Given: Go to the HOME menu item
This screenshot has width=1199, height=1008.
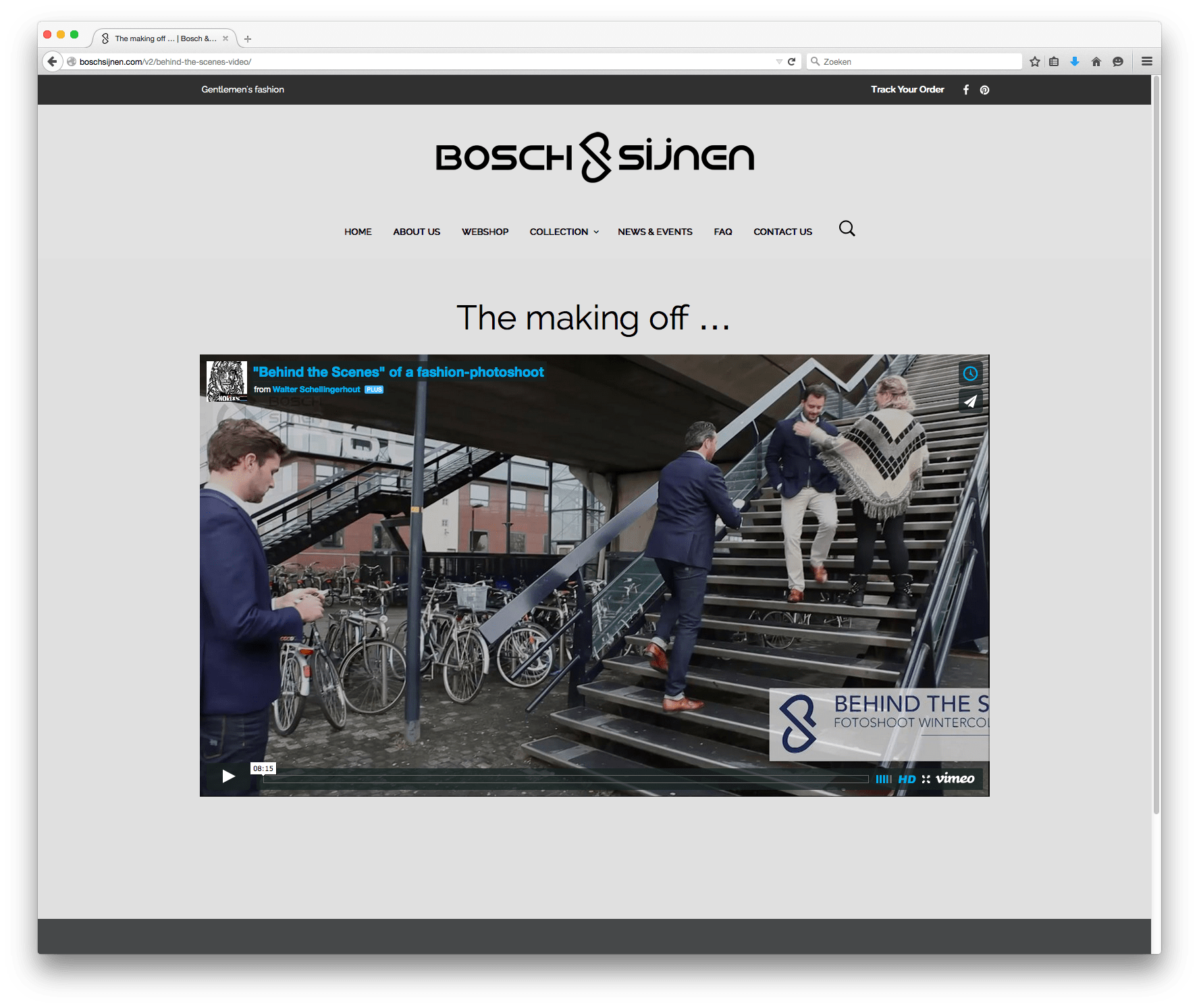Looking at the screenshot, I should click(358, 232).
